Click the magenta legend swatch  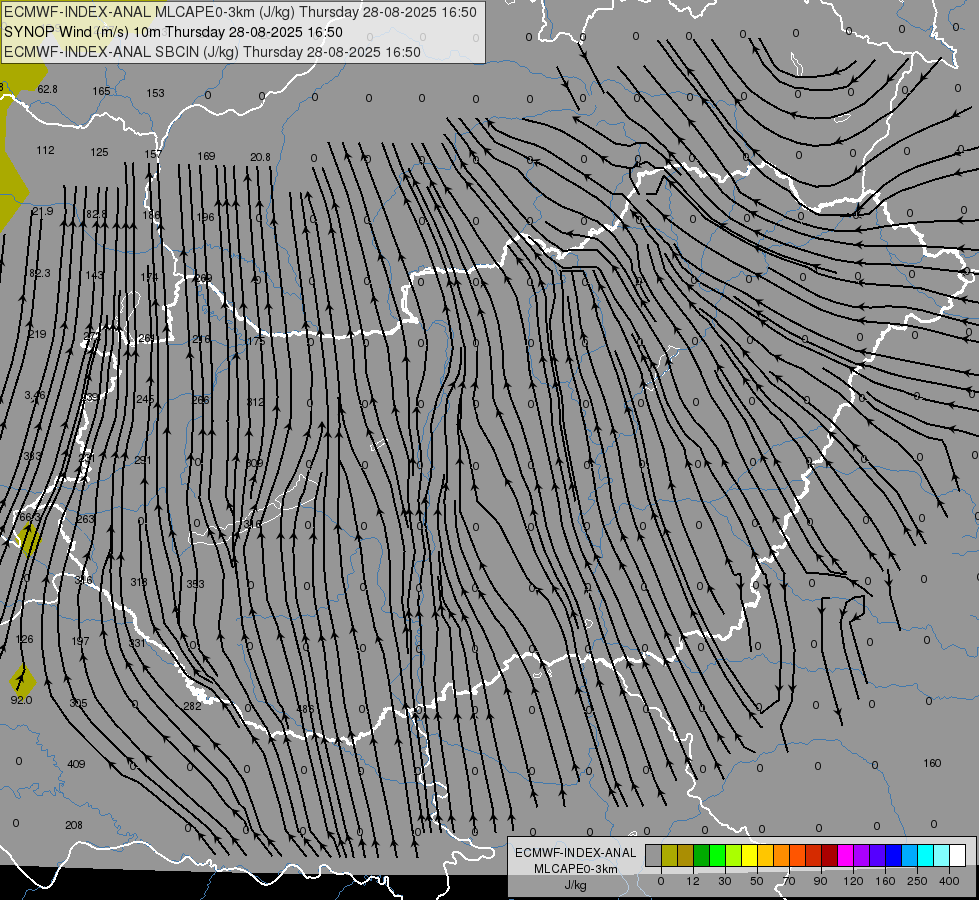846,855
